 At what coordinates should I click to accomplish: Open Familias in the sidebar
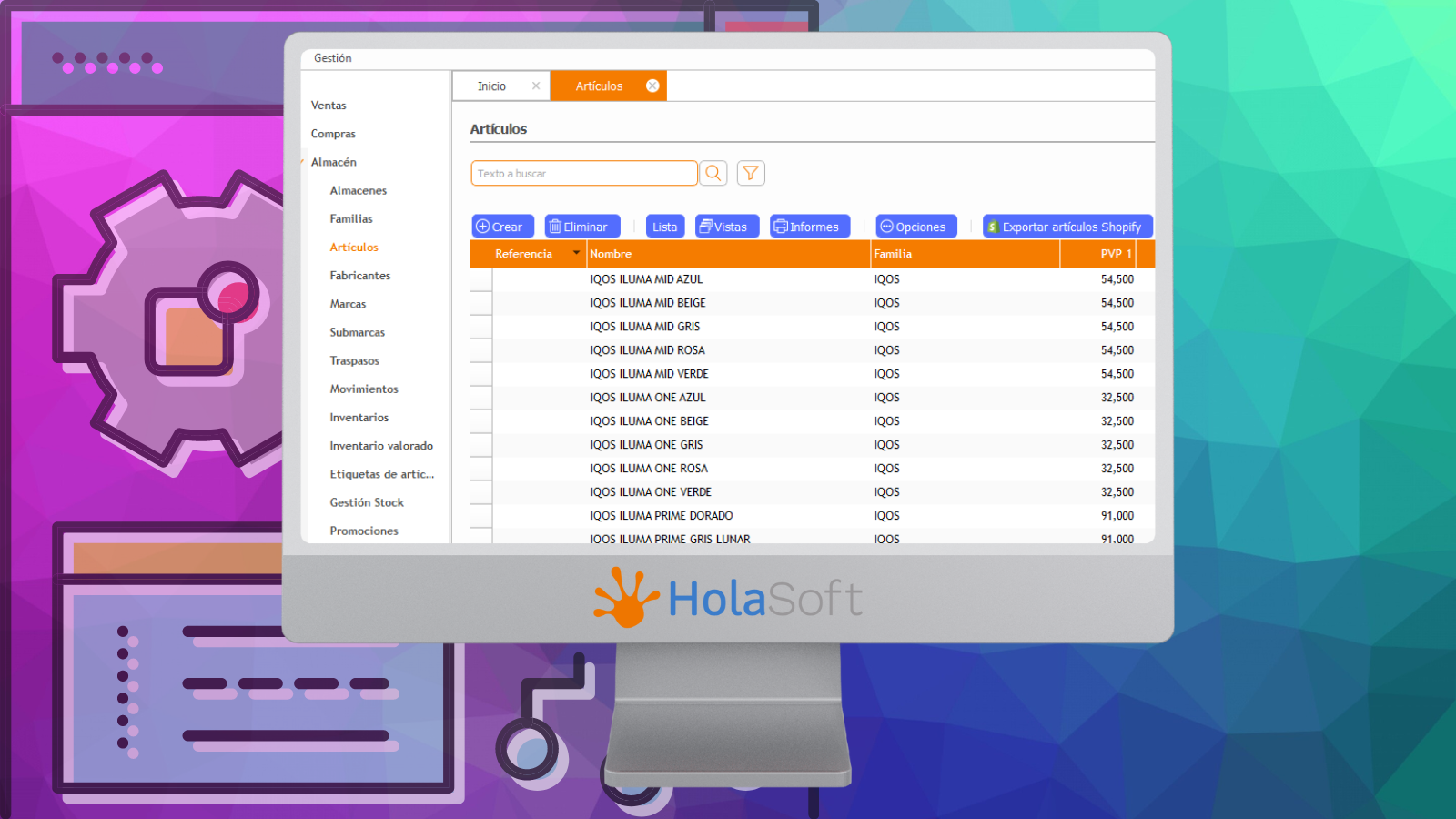(x=351, y=219)
